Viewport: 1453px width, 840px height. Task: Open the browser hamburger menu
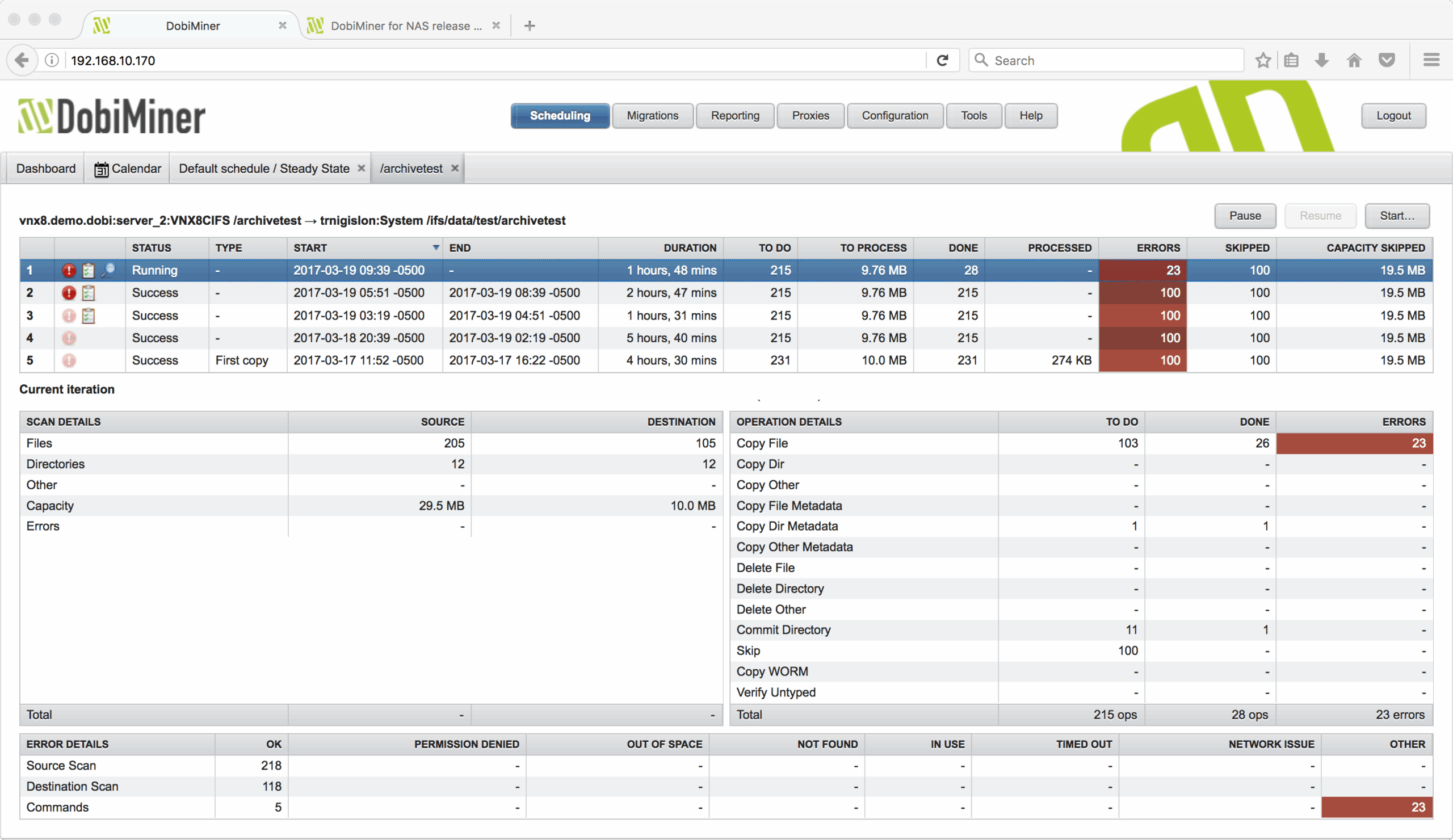pyautogui.click(x=1431, y=61)
